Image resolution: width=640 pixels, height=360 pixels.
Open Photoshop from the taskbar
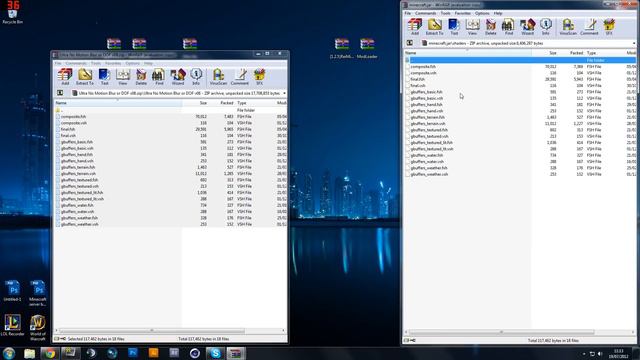point(133,353)
